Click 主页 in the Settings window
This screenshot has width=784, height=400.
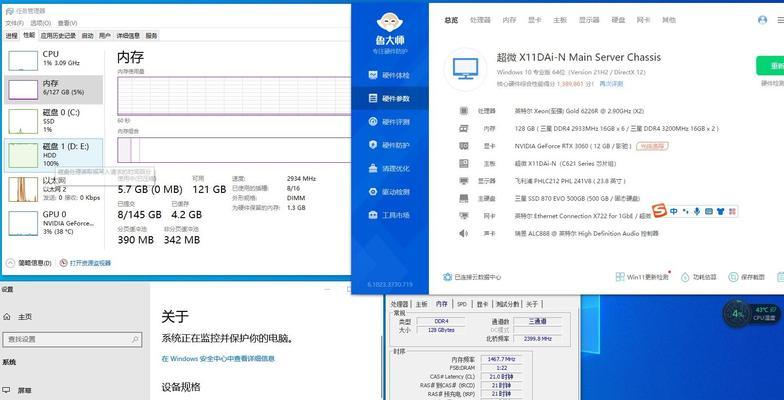coord(18,316)
